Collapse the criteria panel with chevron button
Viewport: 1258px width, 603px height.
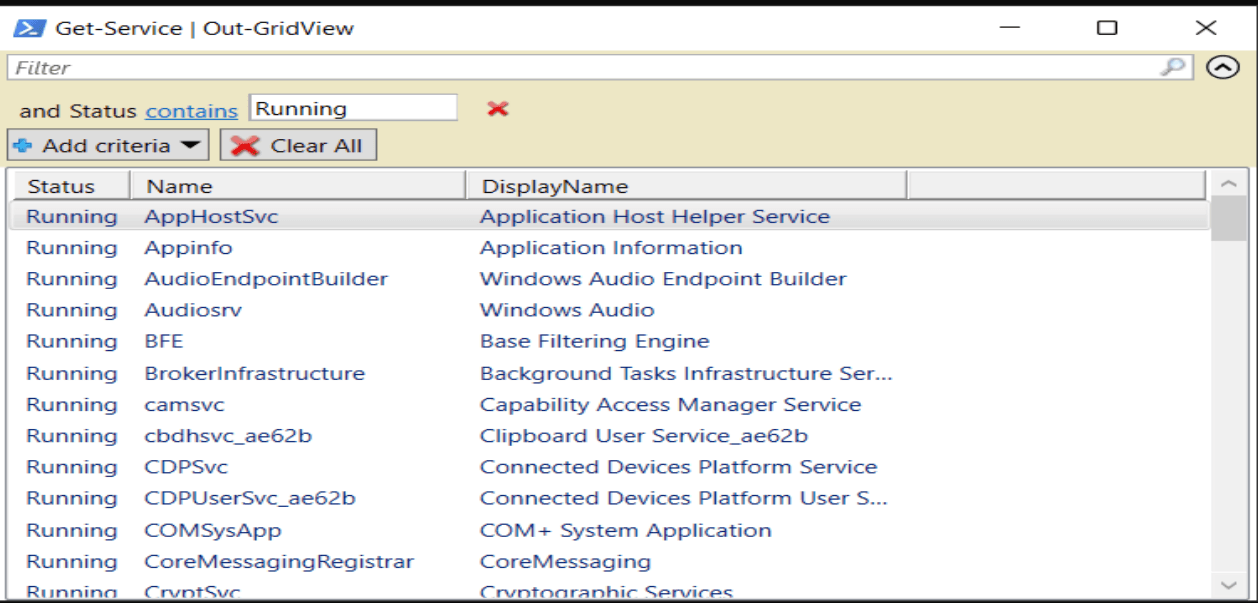(1222, 68)
